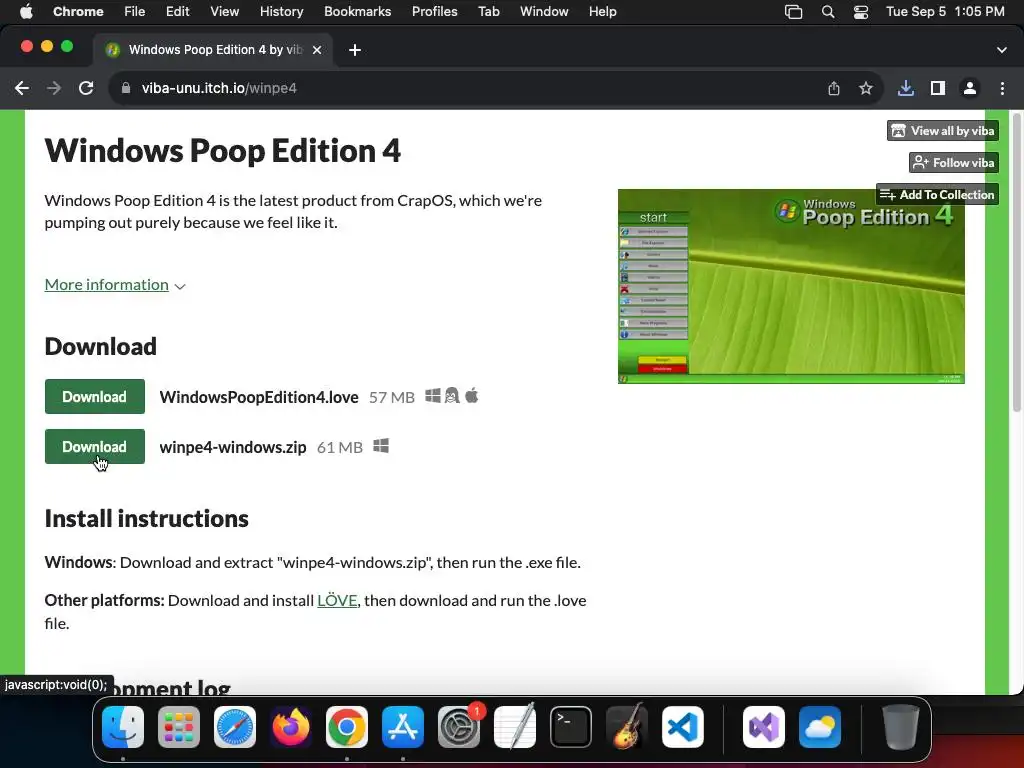Click View all by viba
The height and width of the screenshot is (768, 1024).
click(x=942, y=131)
